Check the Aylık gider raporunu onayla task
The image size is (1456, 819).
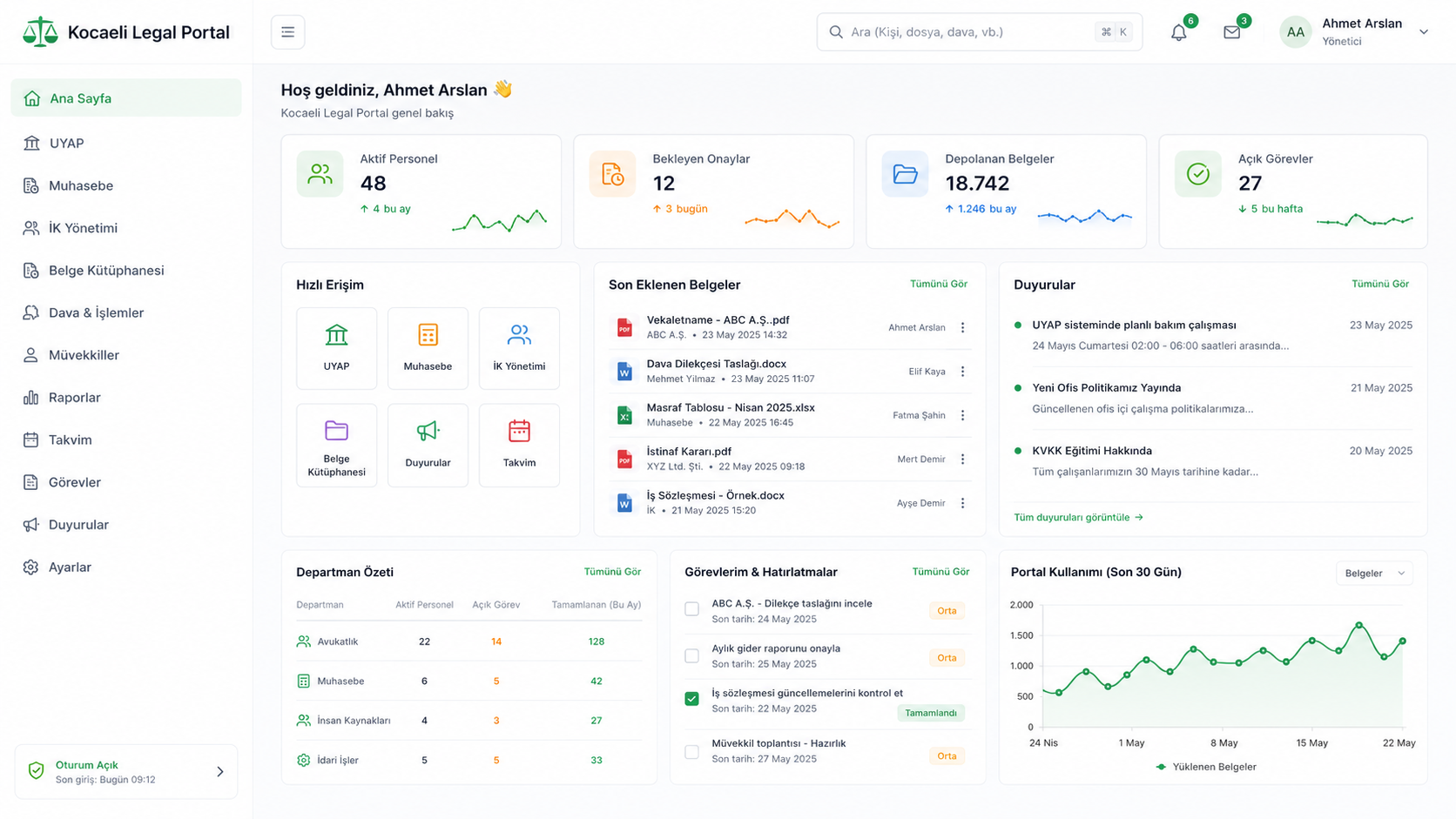pyautogui.click(x=691, y=655)
